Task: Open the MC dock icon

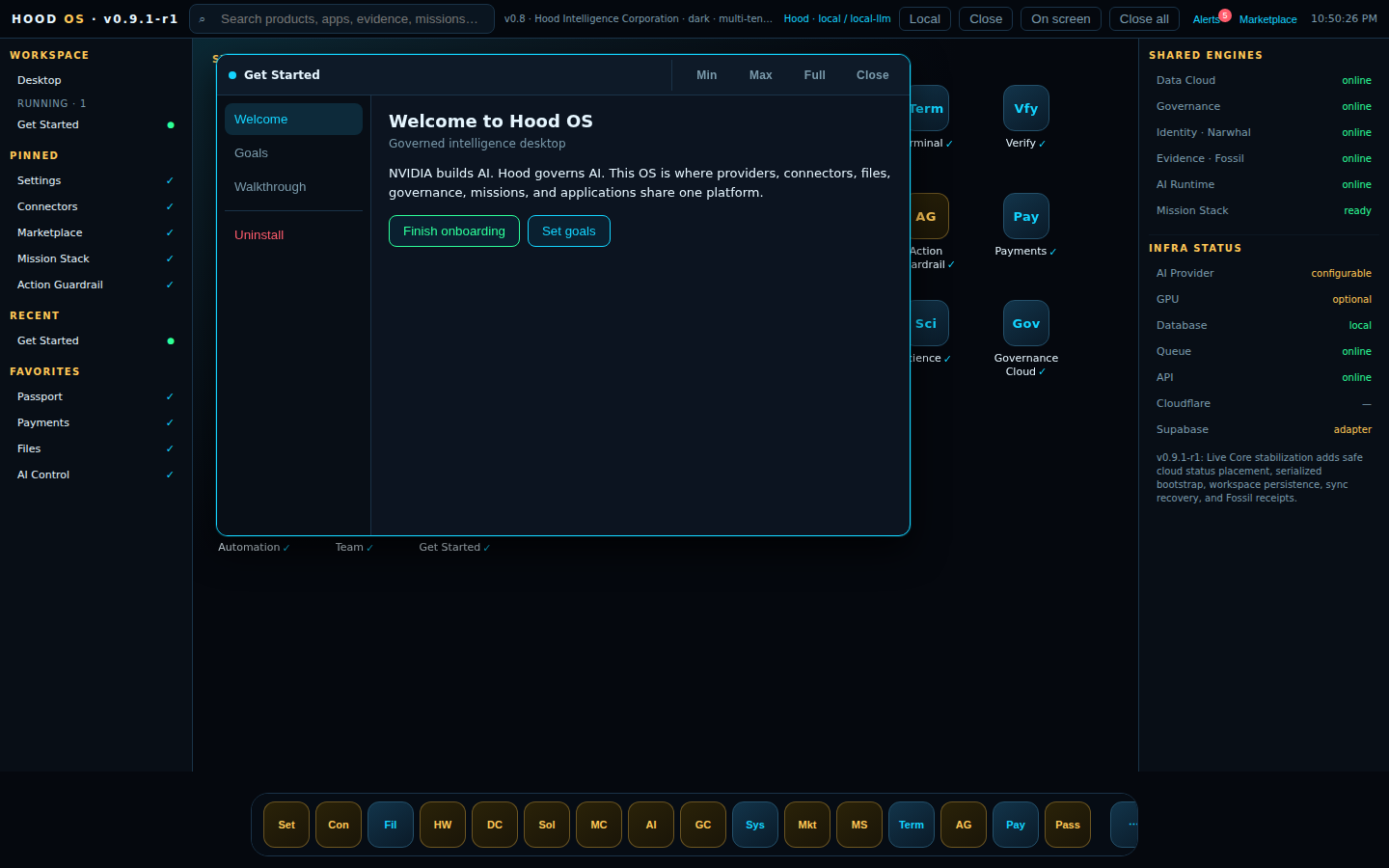Action: coord(599,825)
